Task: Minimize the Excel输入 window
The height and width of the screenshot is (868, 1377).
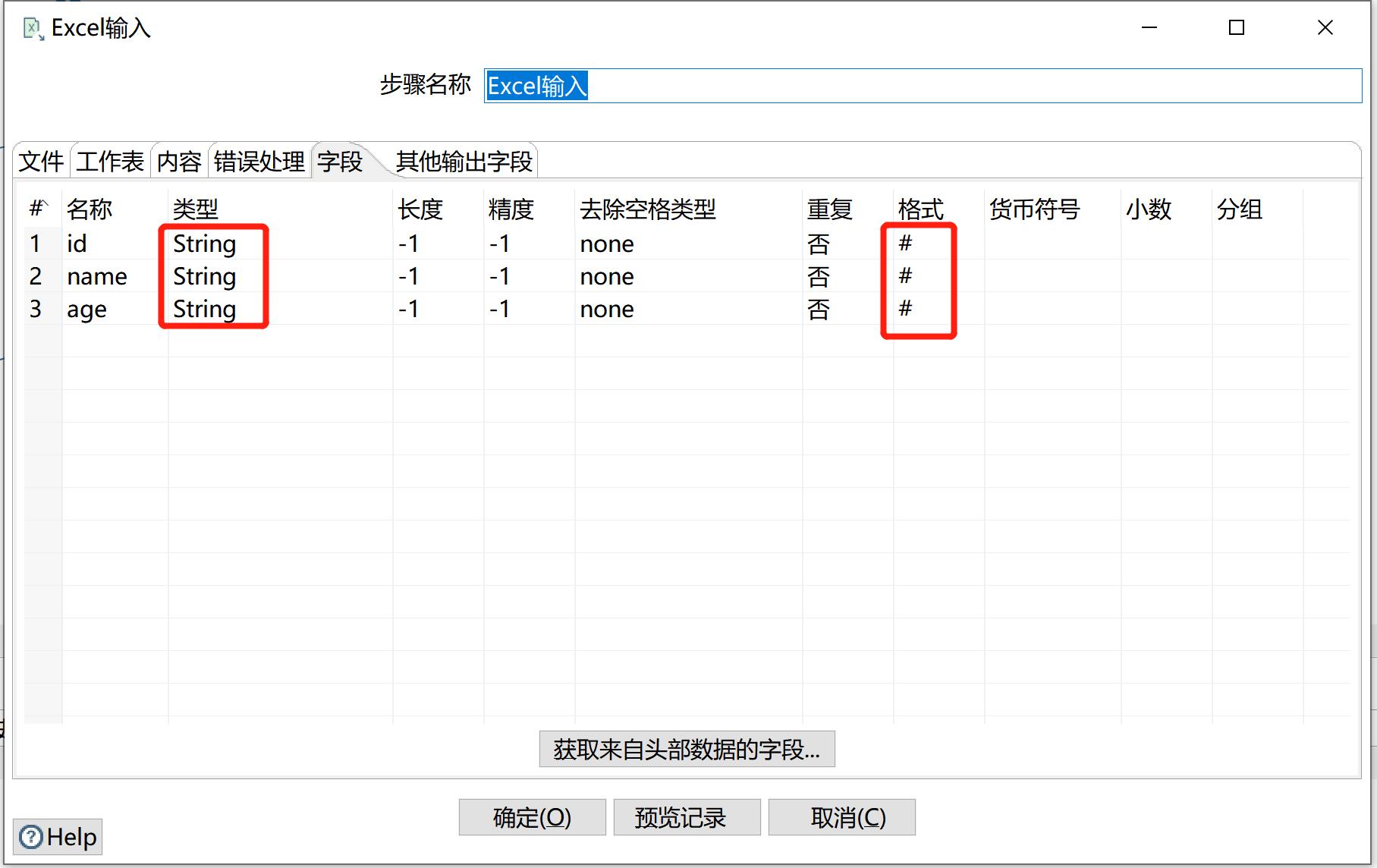Action: [x=1149, y=28]
